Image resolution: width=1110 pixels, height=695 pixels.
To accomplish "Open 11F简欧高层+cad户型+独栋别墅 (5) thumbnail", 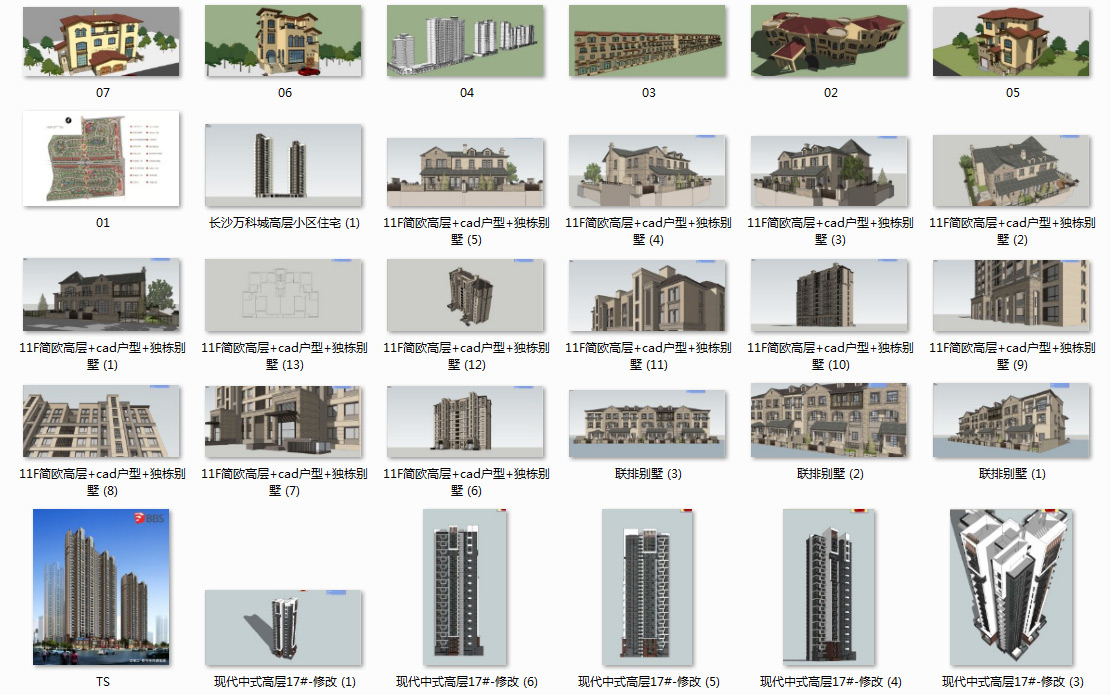I will tap(465, 165).
